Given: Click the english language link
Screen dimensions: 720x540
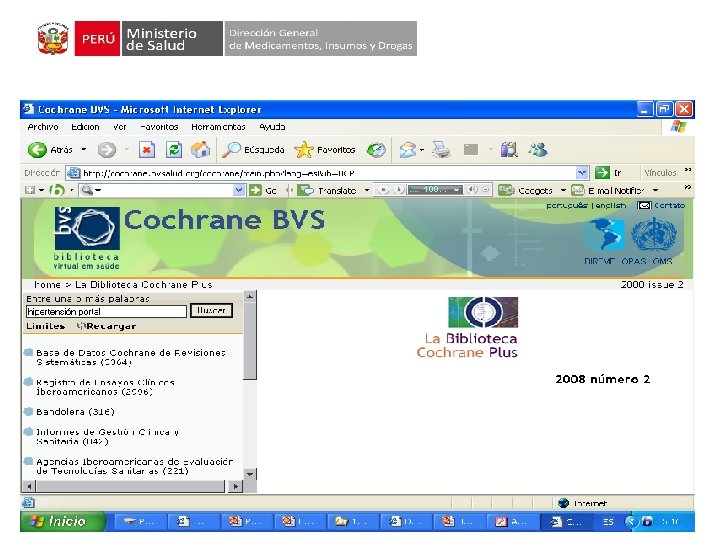Looking at the screenshot, I should (x=610, y=205).
